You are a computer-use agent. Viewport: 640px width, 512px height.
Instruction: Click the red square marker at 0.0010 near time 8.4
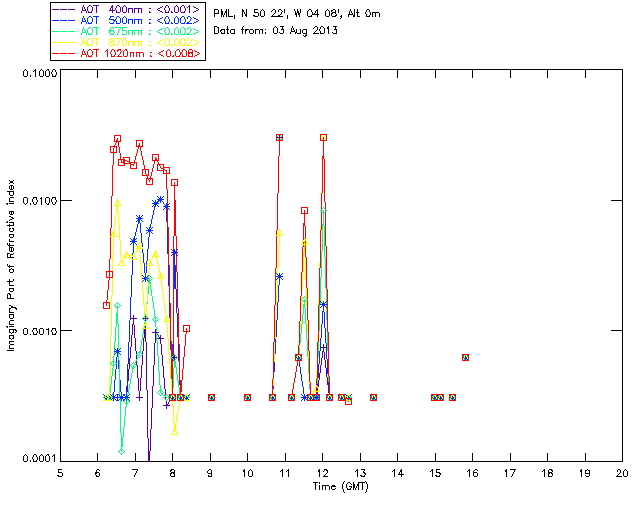click(x=187, y=329)
